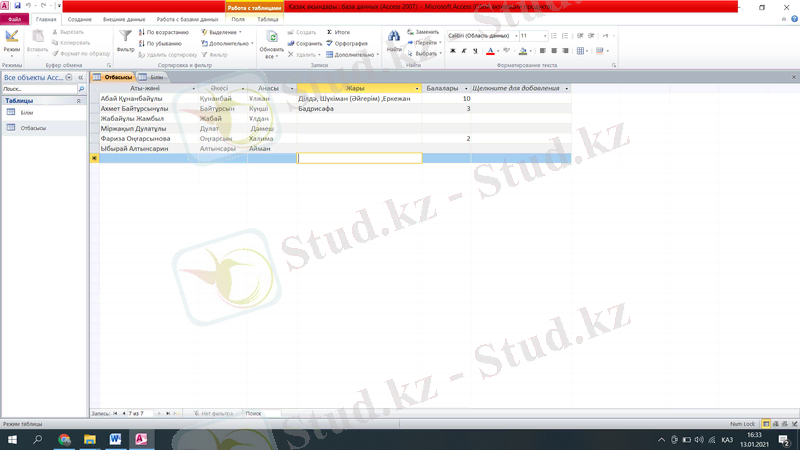Save the record with Сохранить
Image resolution: width=800 pixels, height=450 pixels.
tap(305, 43)
